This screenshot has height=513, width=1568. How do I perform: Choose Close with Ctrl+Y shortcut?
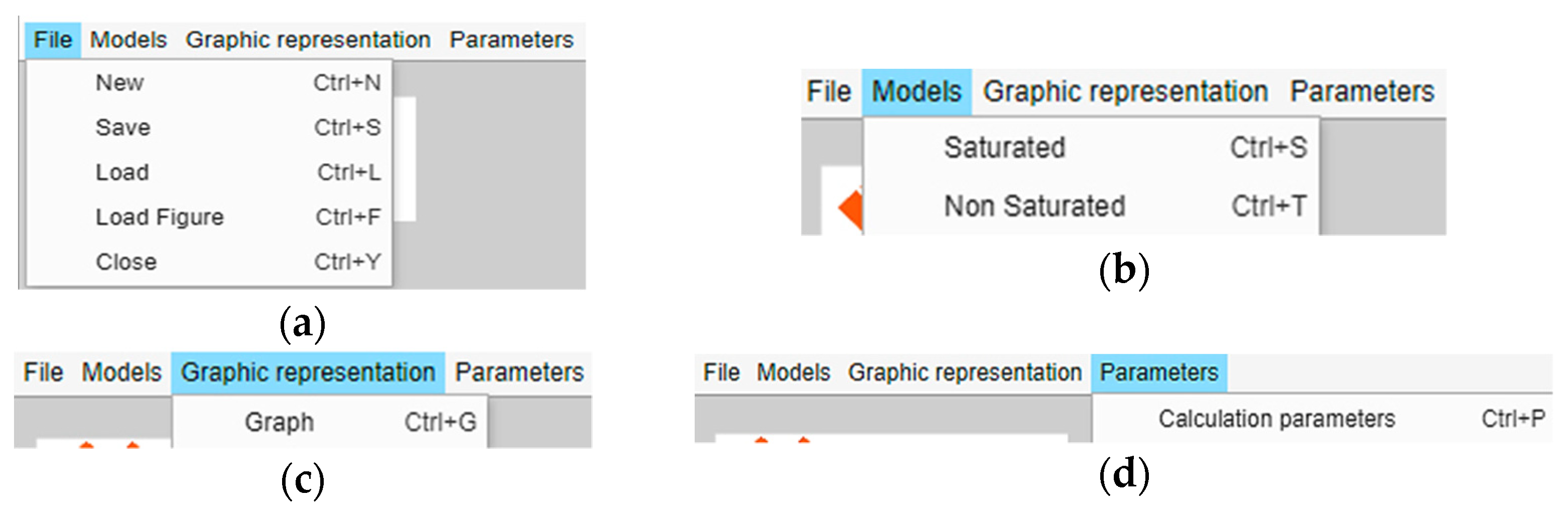point(126,263)
